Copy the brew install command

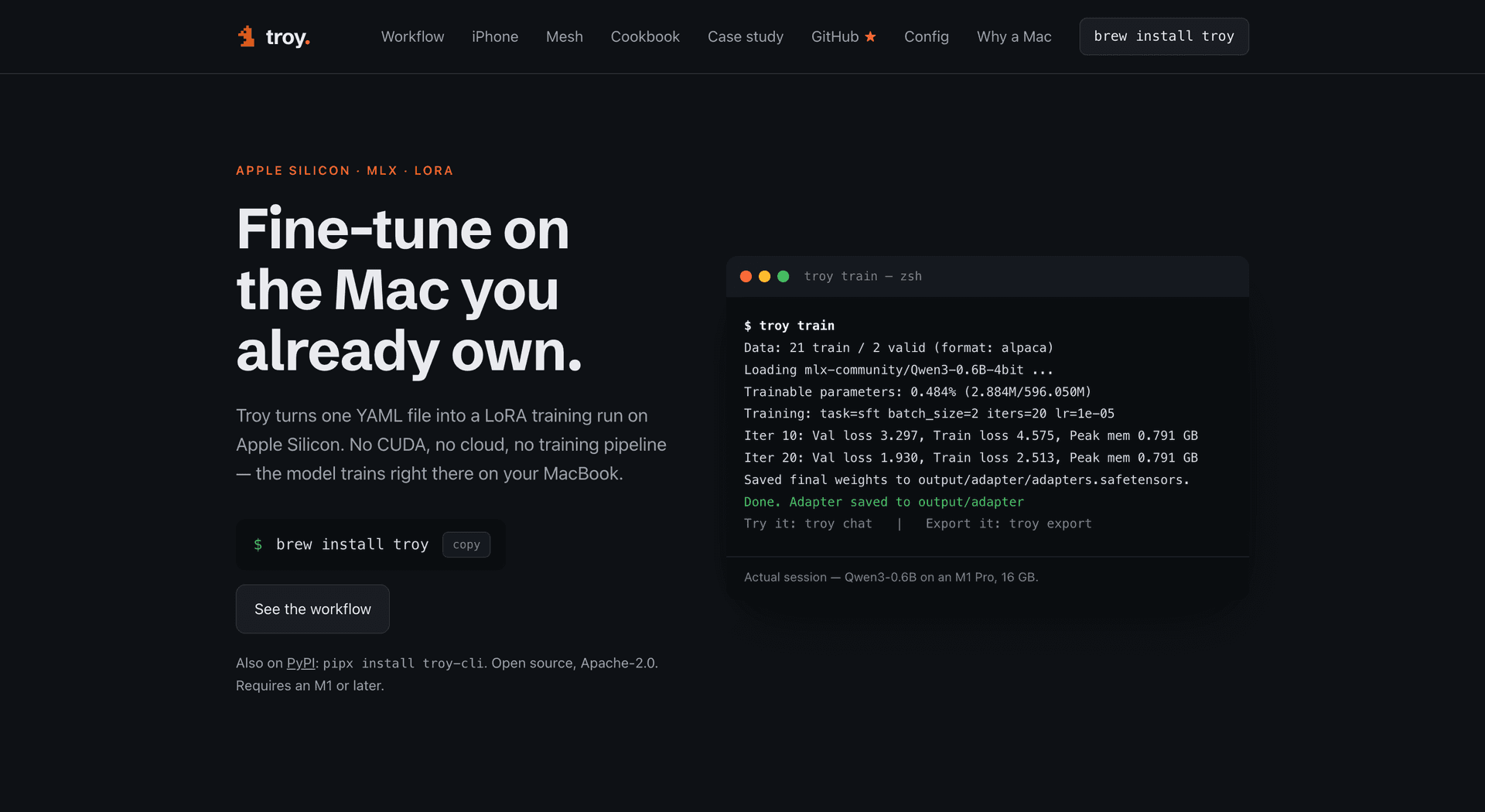coord(466,544)
